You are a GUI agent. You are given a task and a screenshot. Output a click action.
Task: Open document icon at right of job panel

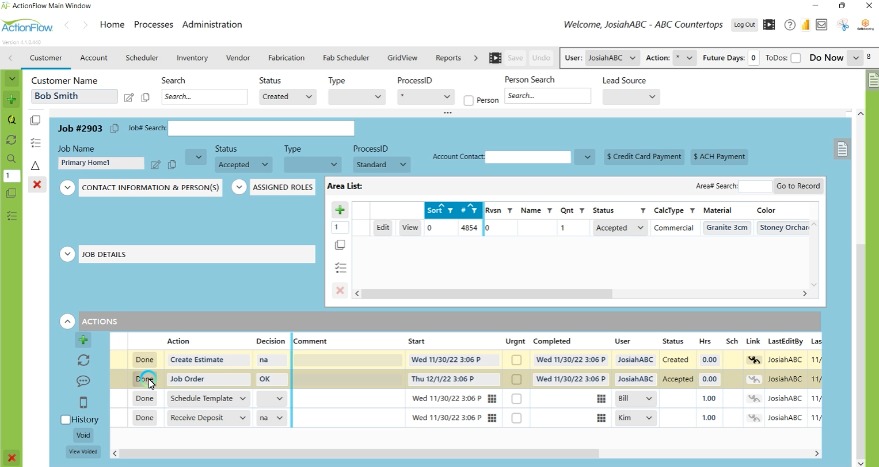point(841,149)
